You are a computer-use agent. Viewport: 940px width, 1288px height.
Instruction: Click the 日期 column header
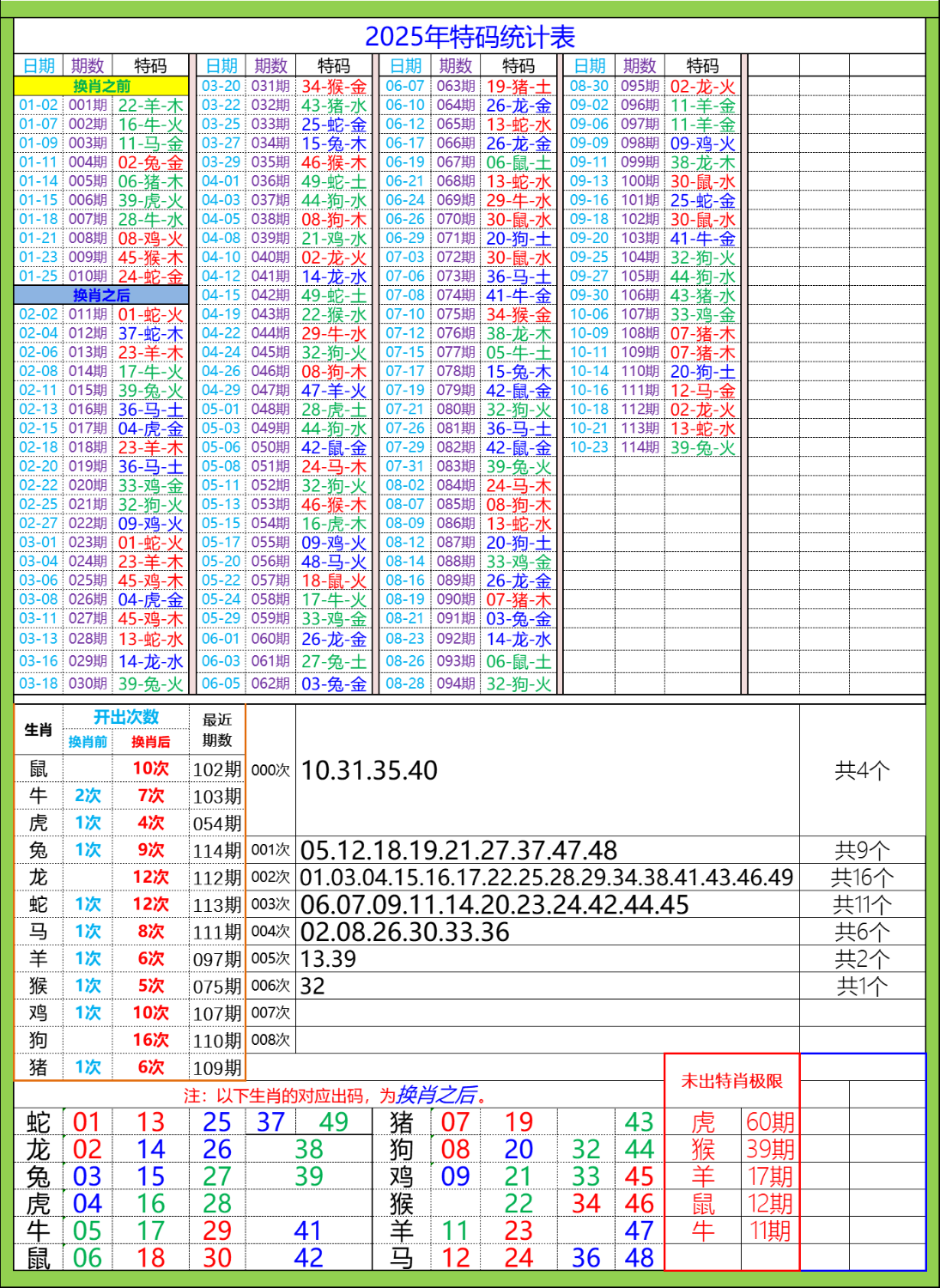point(36,63)
